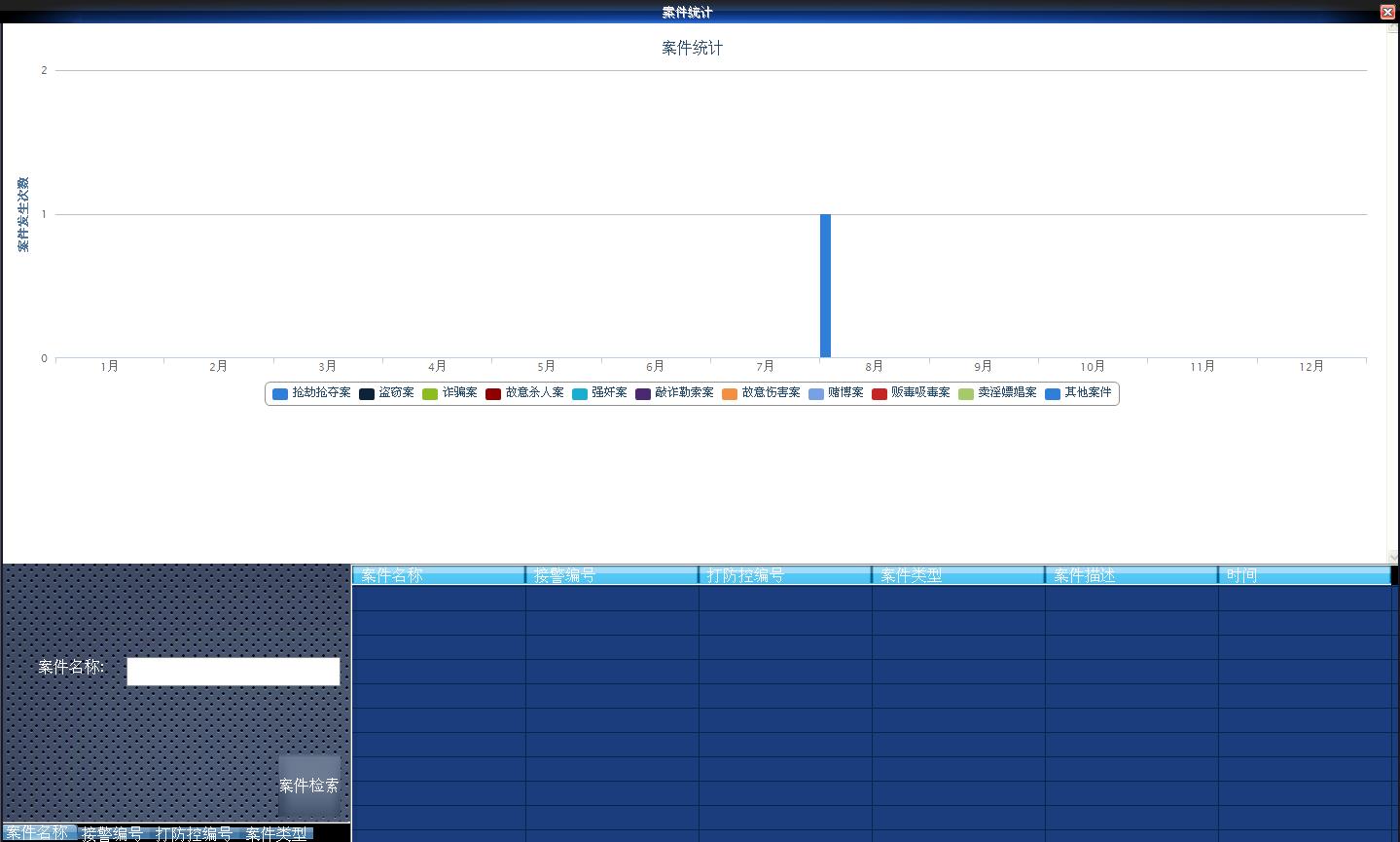This screenshot has height=842, width=1400.
Task: Click the 打防控编号 column header in table
Action: 784,575
